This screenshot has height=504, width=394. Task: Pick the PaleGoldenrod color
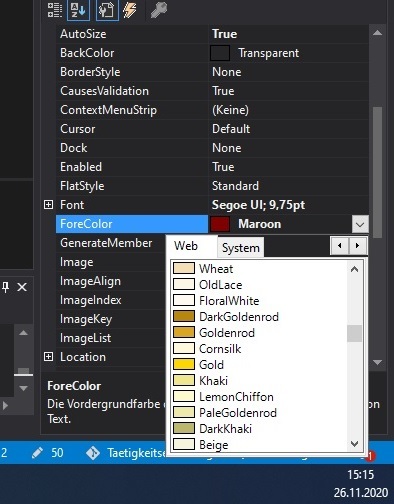(259, 413)
